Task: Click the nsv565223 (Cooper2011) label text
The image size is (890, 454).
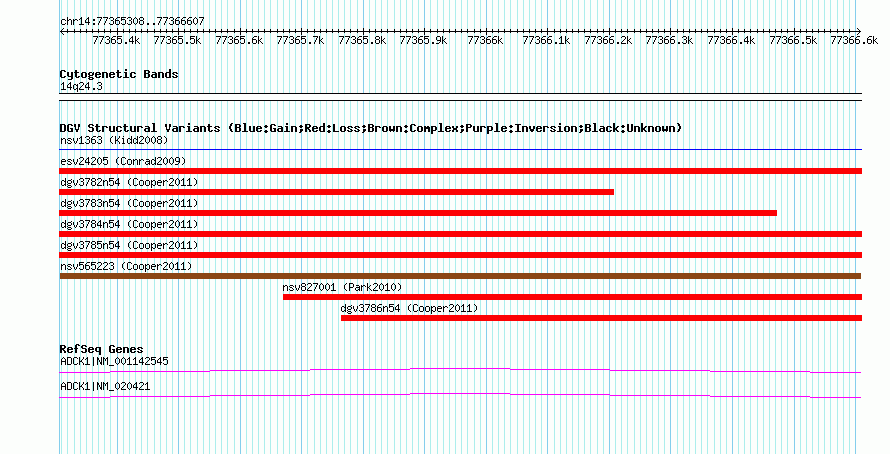Action: coord(126,266)
